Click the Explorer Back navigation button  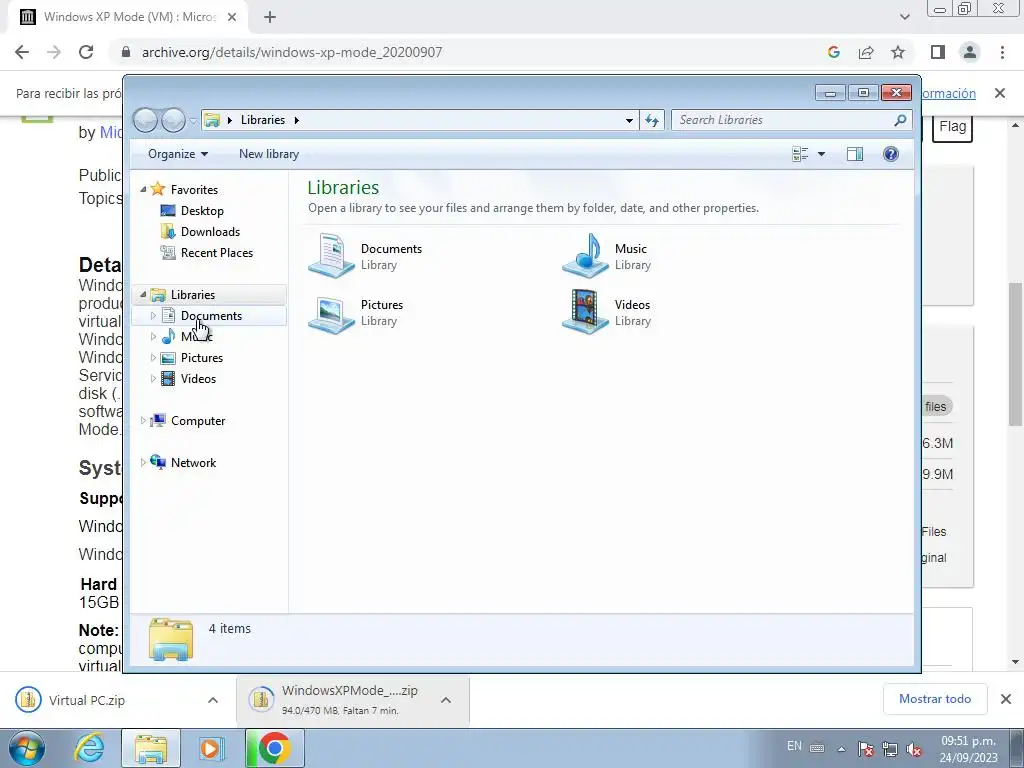pyautogui.click(x=146, y=120)
